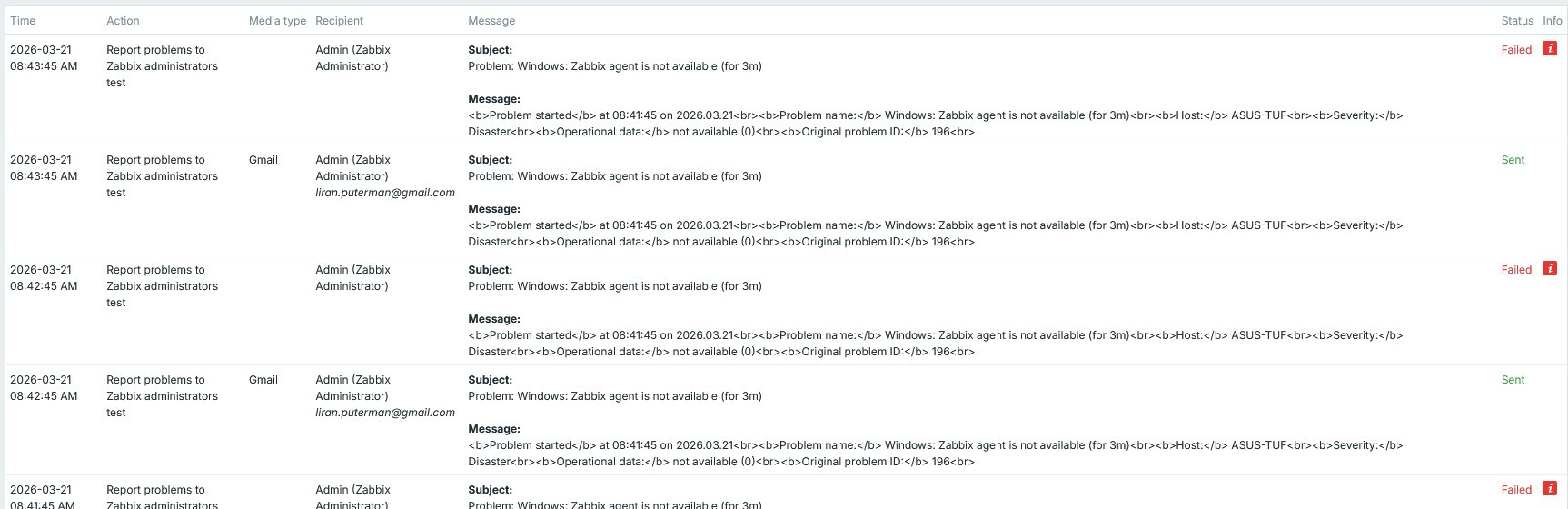Click the red info icon for the 08:42:45 failed row

coord(1550,269)
